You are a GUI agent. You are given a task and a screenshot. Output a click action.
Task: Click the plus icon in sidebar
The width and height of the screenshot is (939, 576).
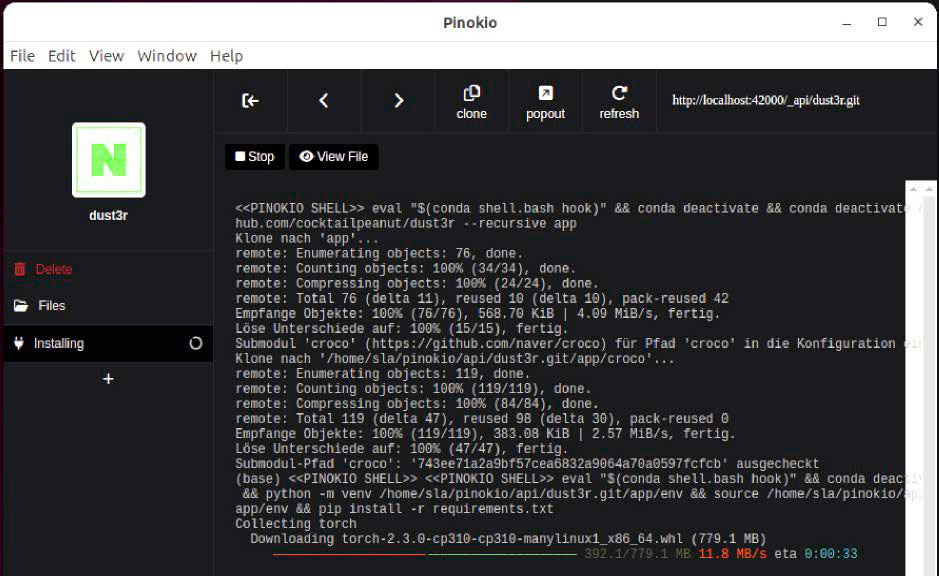tap(108, 378)
